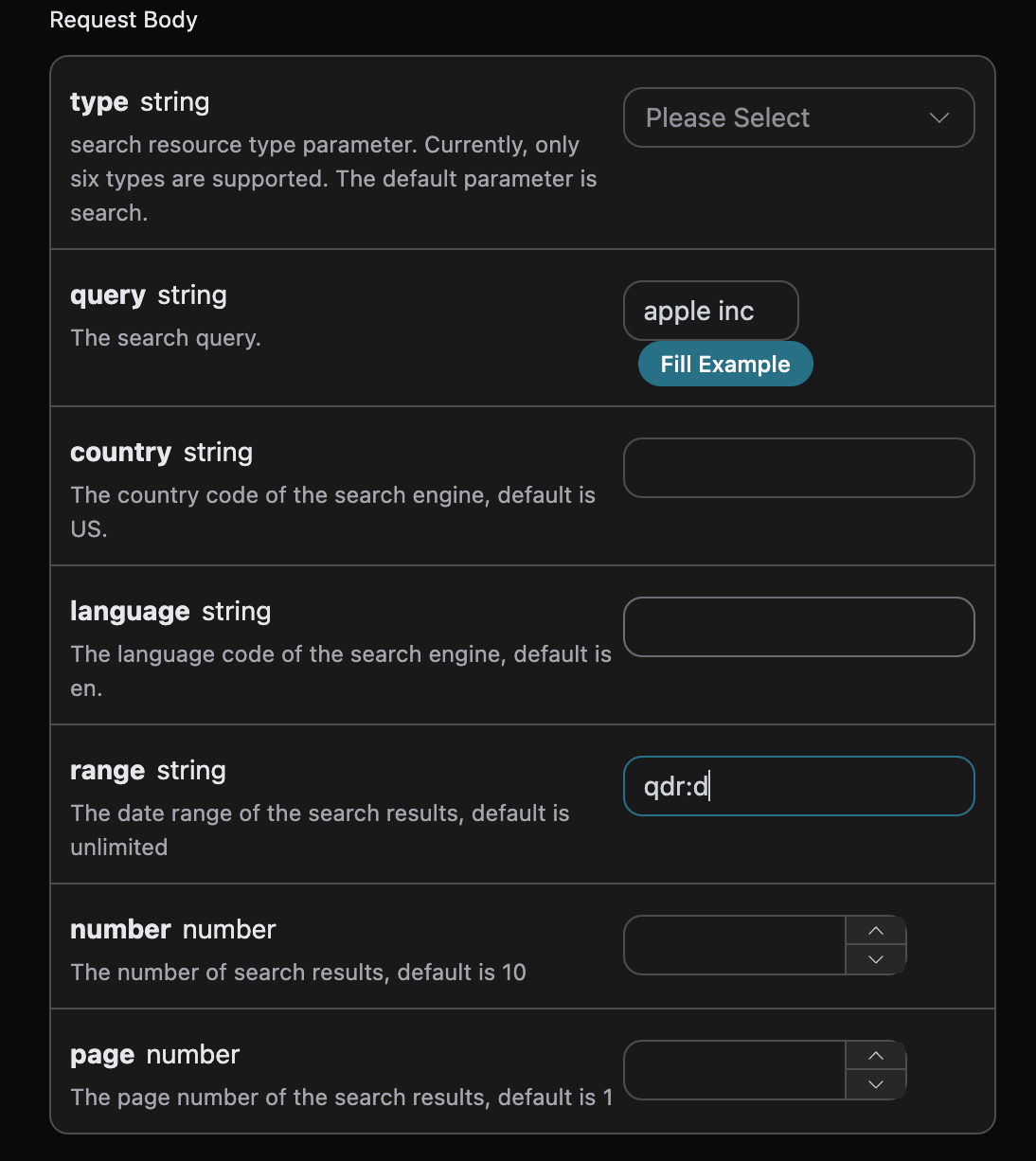Click the bold "country" parameter label
This screenshot has height=1161, width=1036.
121,453
